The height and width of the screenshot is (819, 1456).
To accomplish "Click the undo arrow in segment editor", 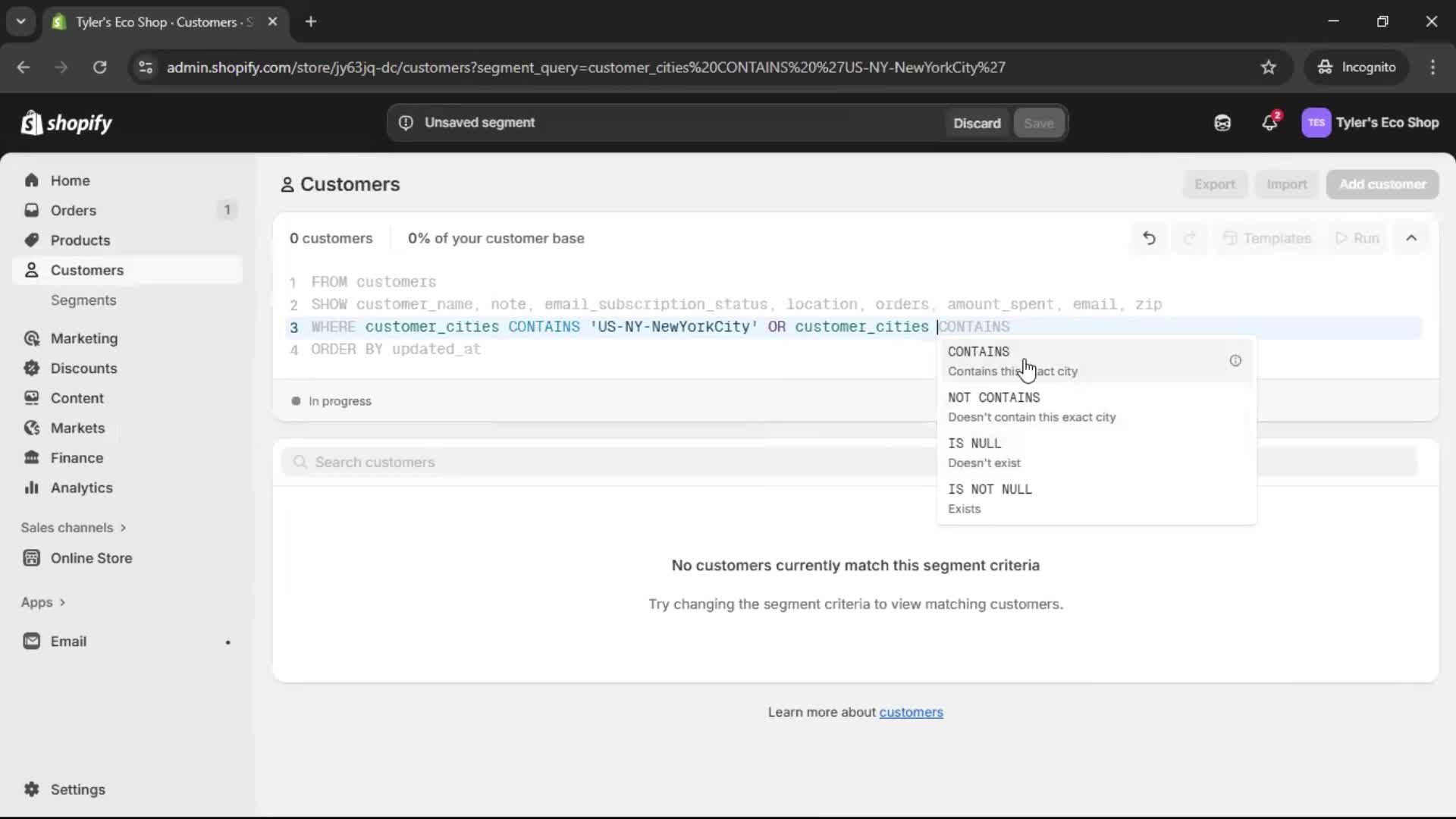I will pos(1149,237).
